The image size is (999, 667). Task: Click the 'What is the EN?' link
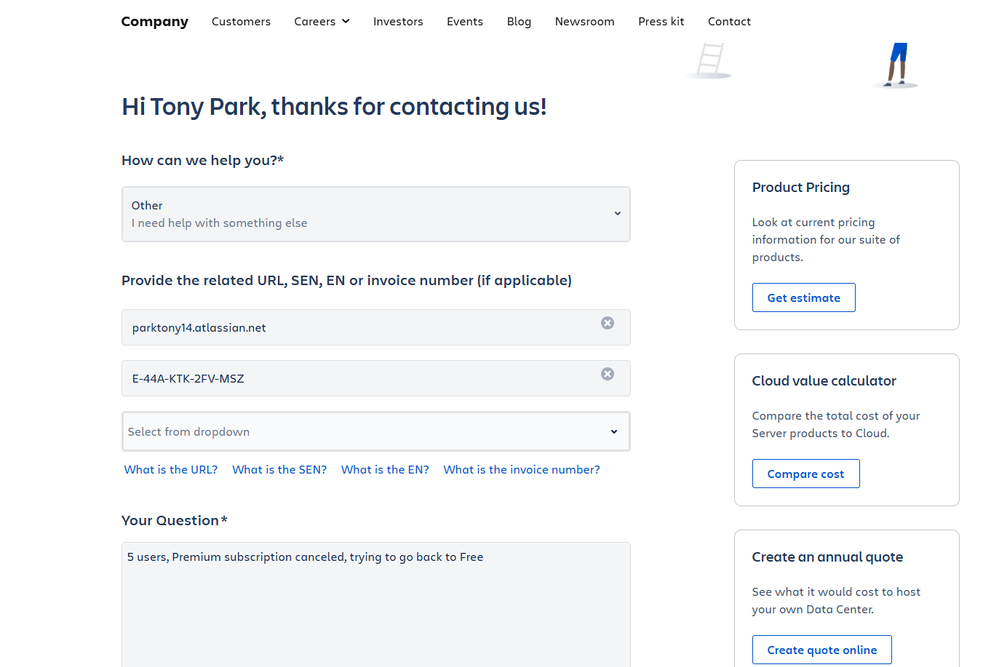coord(385,470)
